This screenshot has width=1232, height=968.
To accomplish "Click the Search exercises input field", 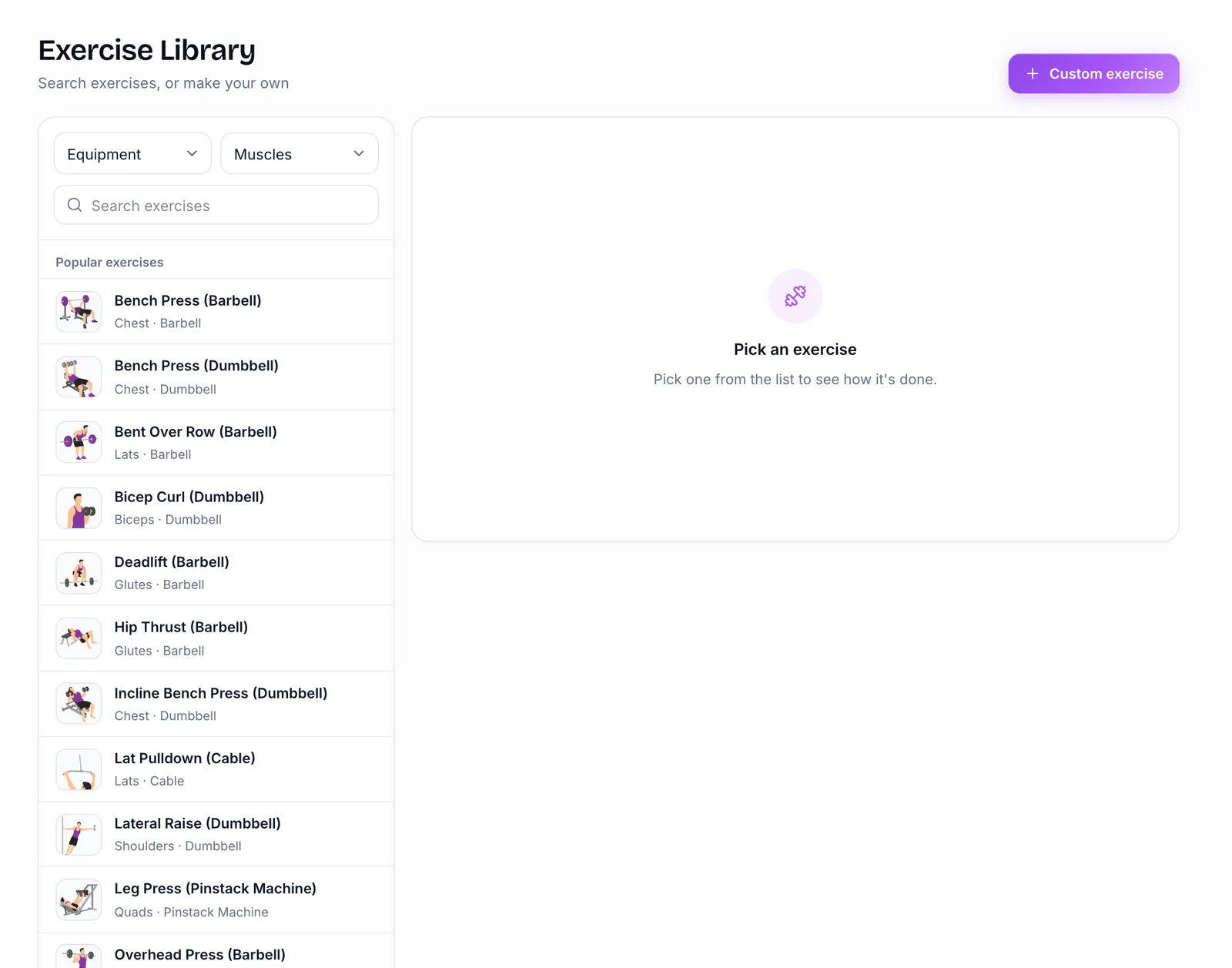I will [x=216, y=205].
